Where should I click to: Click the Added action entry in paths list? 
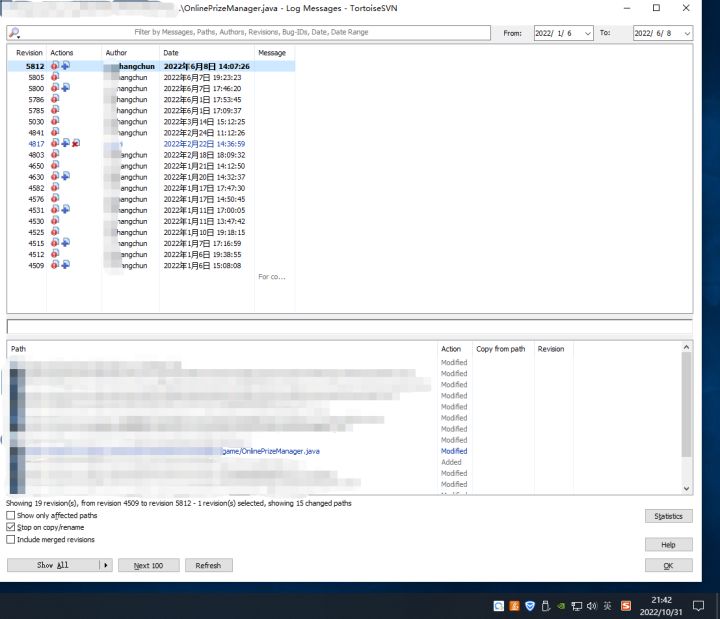pos(451,462)
